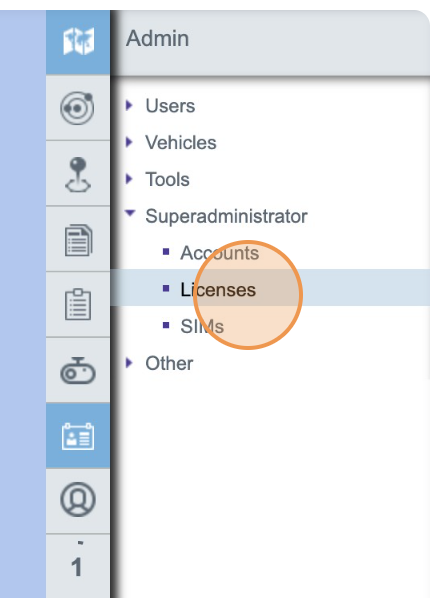Open the stacked documents reports icon

tap(78, 240)
